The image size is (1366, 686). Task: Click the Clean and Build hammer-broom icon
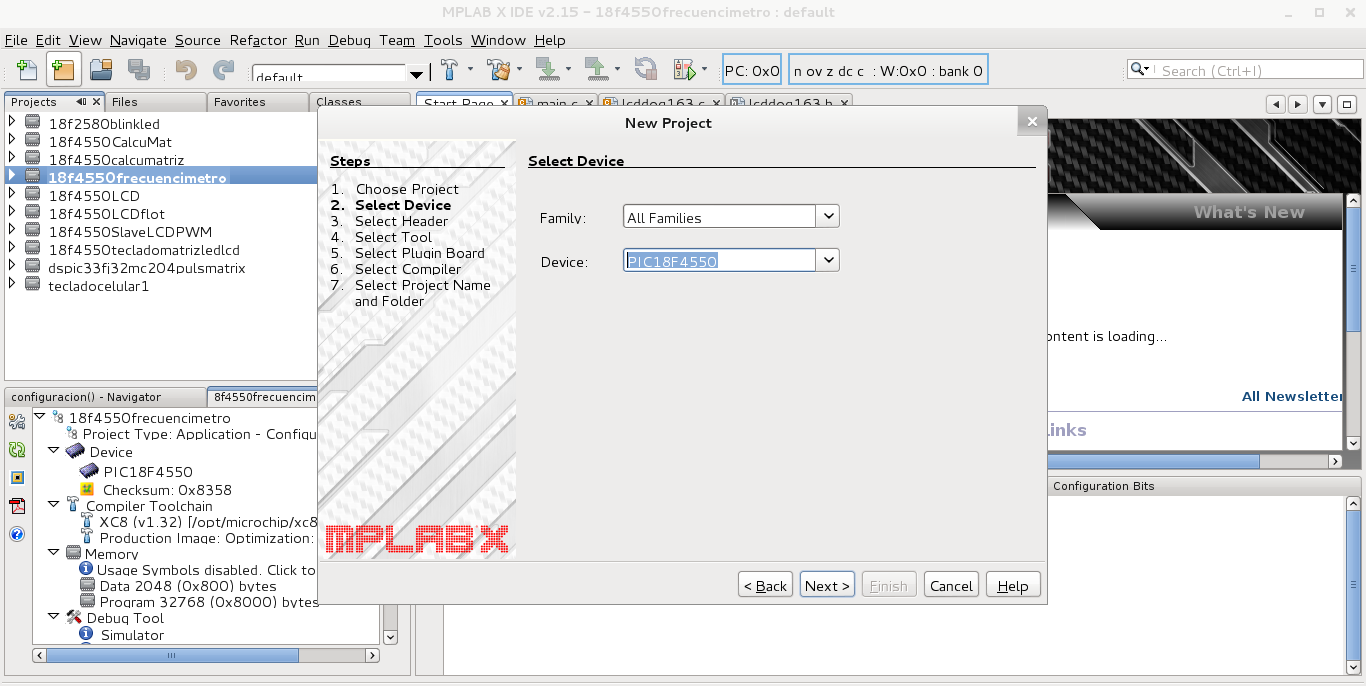click(x=499, y=70)
